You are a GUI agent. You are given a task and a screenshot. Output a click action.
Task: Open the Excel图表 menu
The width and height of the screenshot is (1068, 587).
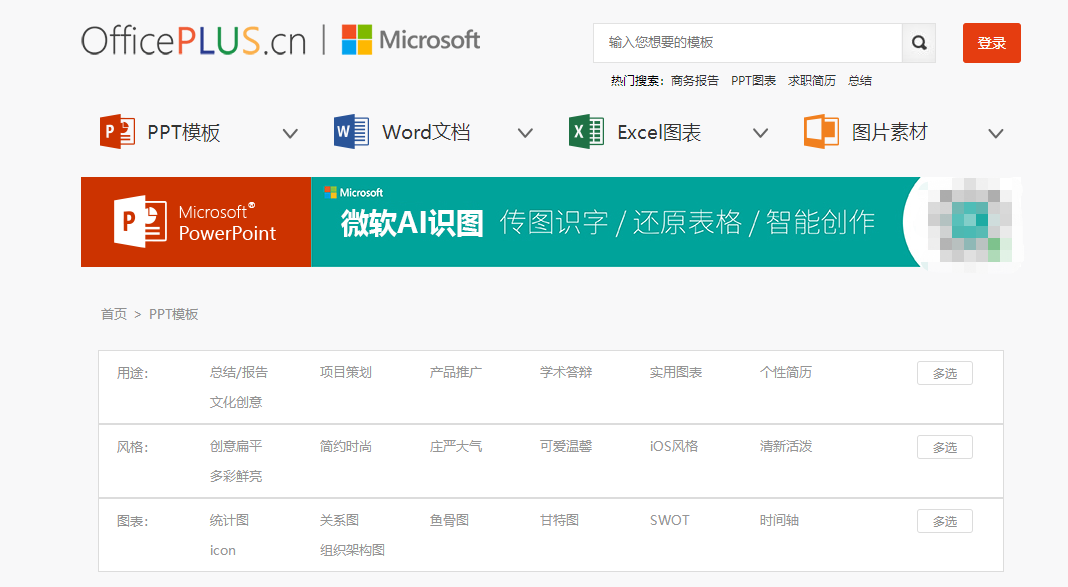pos(659,132)
